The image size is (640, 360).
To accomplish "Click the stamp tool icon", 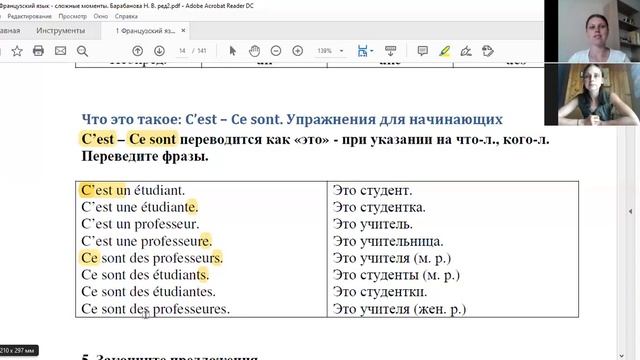I will pyautogui.click(x=488, y=51).
